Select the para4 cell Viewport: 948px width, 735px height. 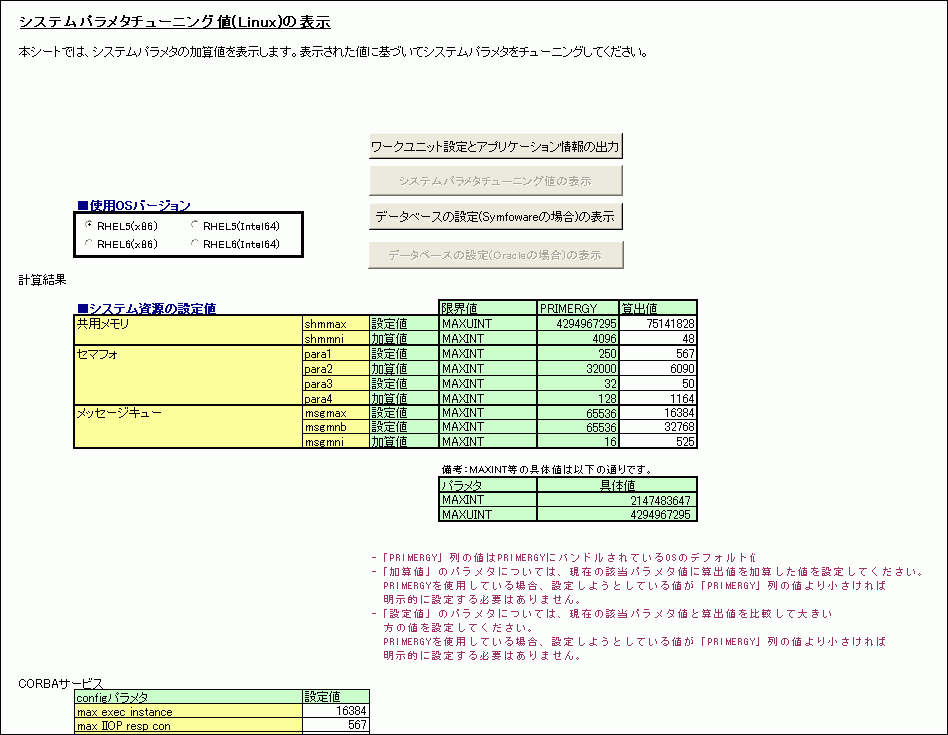coord(336,398)
